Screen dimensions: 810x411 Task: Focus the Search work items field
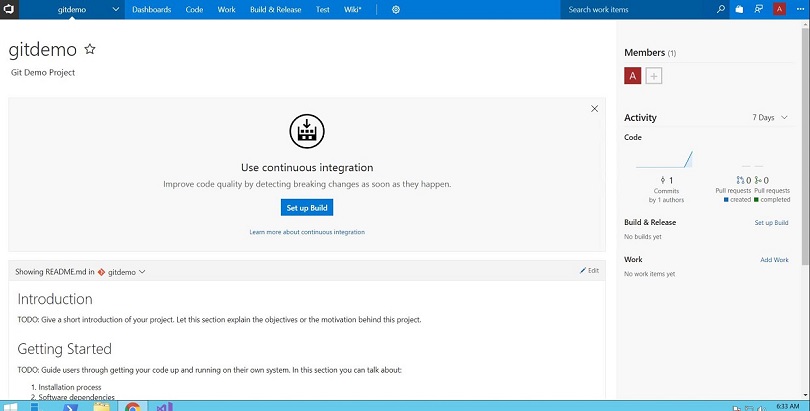coord(638,9)
